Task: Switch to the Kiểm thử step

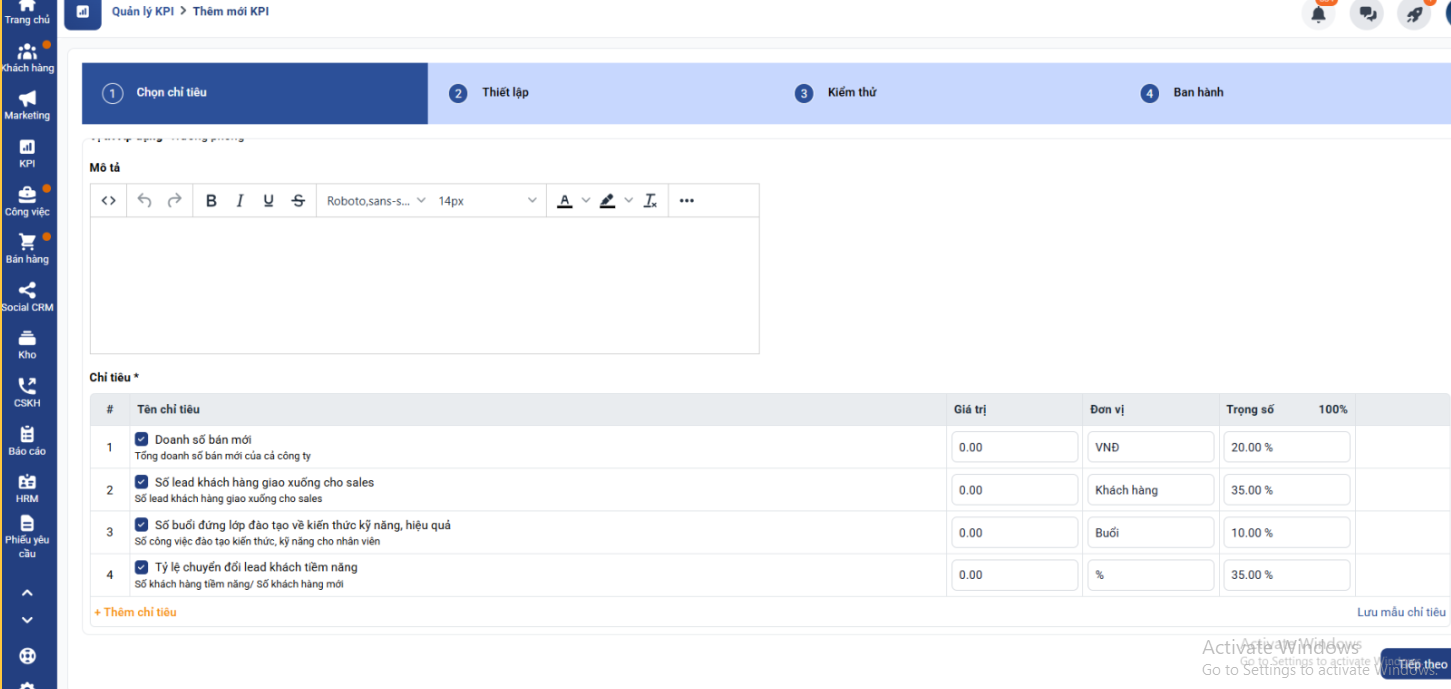Action: [851, 93]
